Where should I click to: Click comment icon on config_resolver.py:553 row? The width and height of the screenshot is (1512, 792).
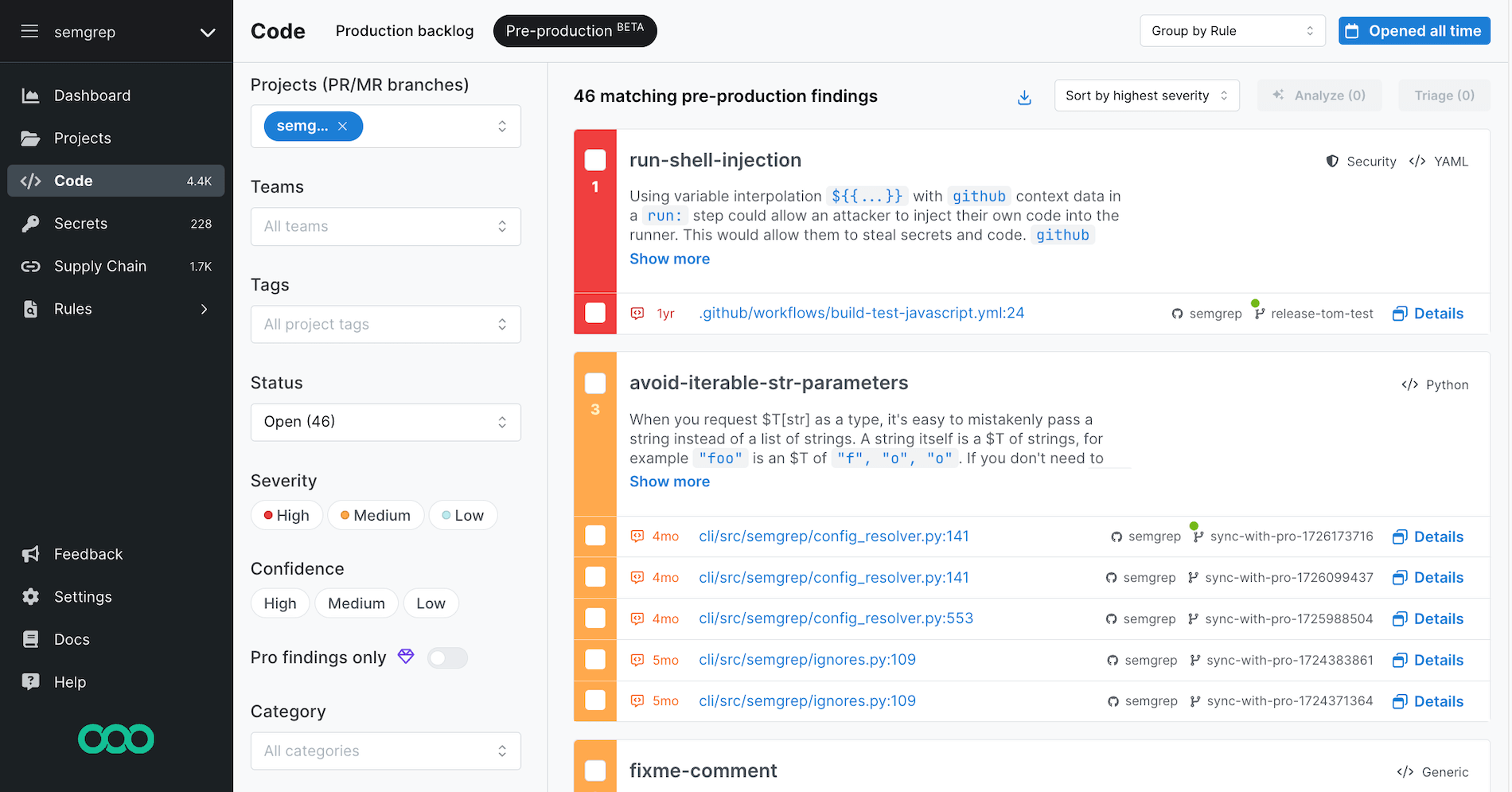coord(637,618)
